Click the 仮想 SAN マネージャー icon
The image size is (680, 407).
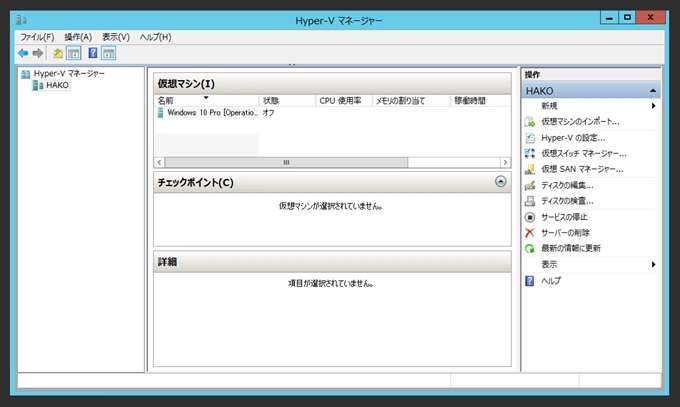coord(530,169)
